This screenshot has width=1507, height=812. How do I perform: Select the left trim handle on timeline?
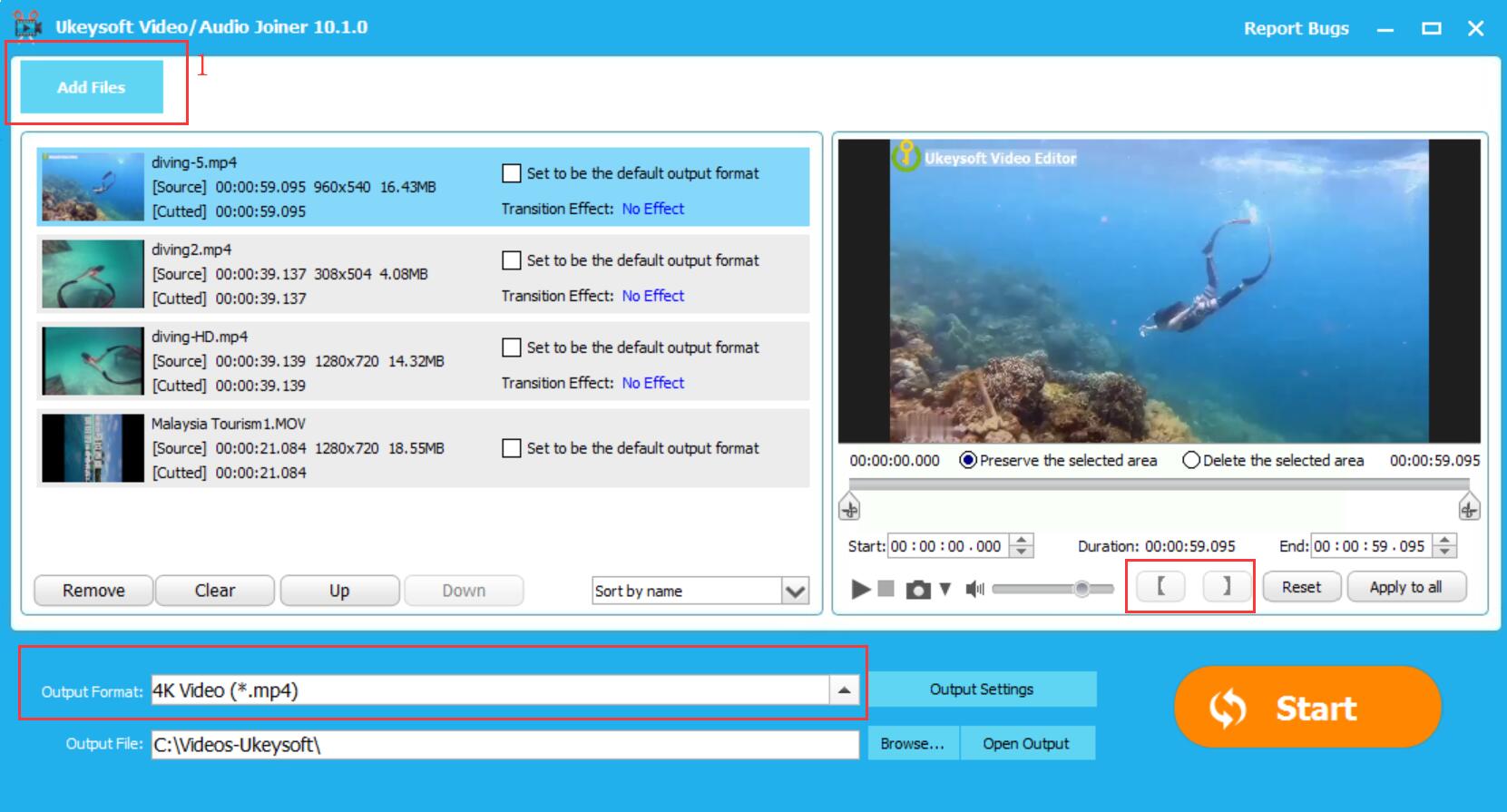849,508
